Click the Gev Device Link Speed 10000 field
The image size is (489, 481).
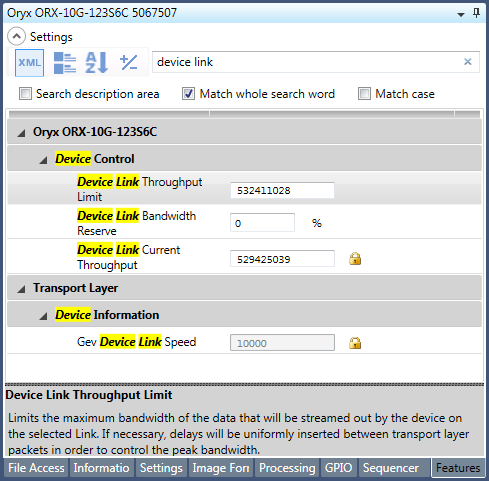(282, 343)
